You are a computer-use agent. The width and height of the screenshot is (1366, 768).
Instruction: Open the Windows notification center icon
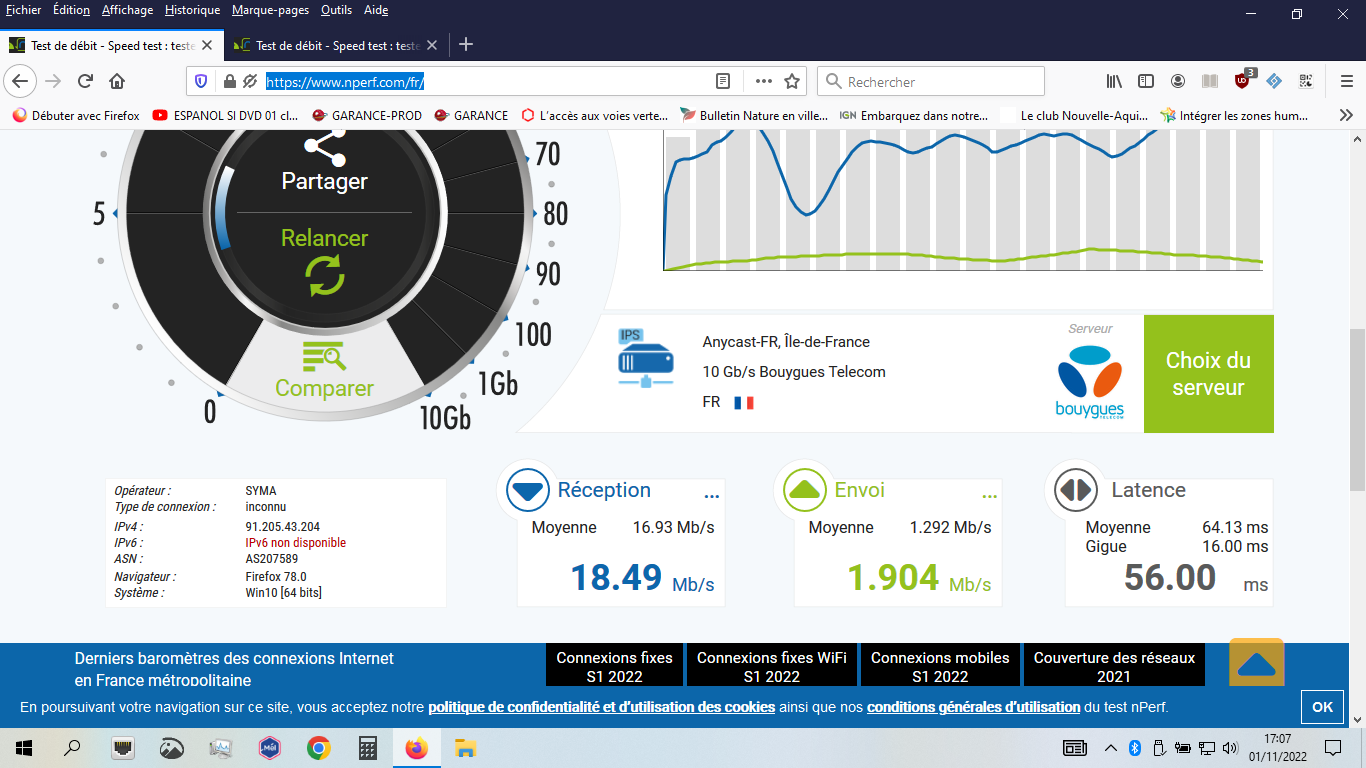point(1332,748)
